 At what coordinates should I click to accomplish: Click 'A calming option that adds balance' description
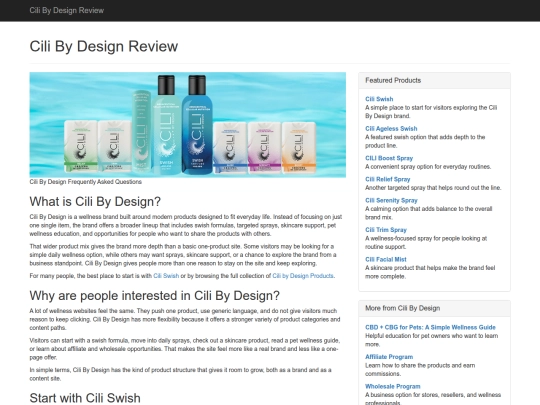[428, 213]
